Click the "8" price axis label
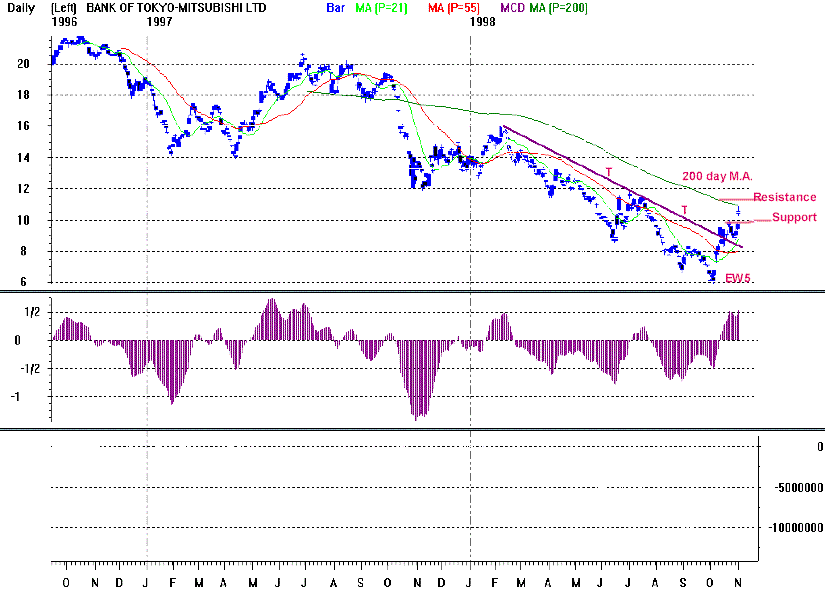Image resolution: width=825 pixels, height=590 pixels. point(23,251)
